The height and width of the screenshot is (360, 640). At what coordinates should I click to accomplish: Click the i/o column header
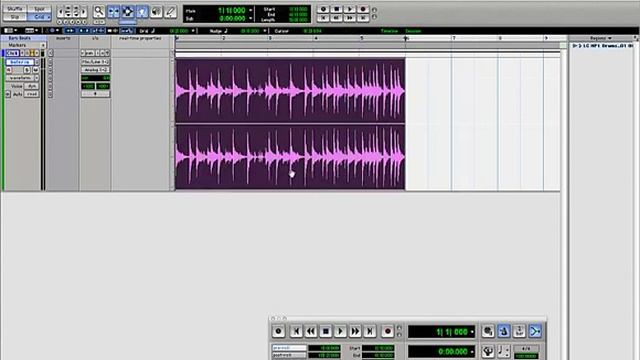coord(95,38)
